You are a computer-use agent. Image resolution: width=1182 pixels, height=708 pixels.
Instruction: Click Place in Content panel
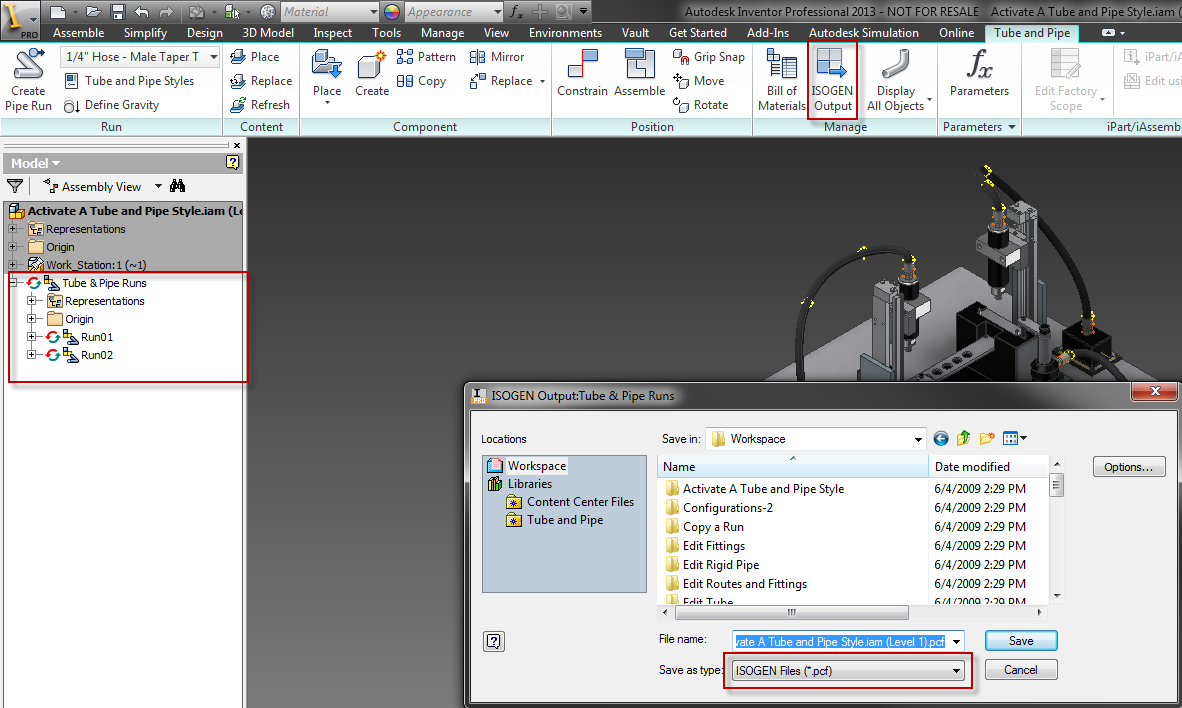coord(255,57)
